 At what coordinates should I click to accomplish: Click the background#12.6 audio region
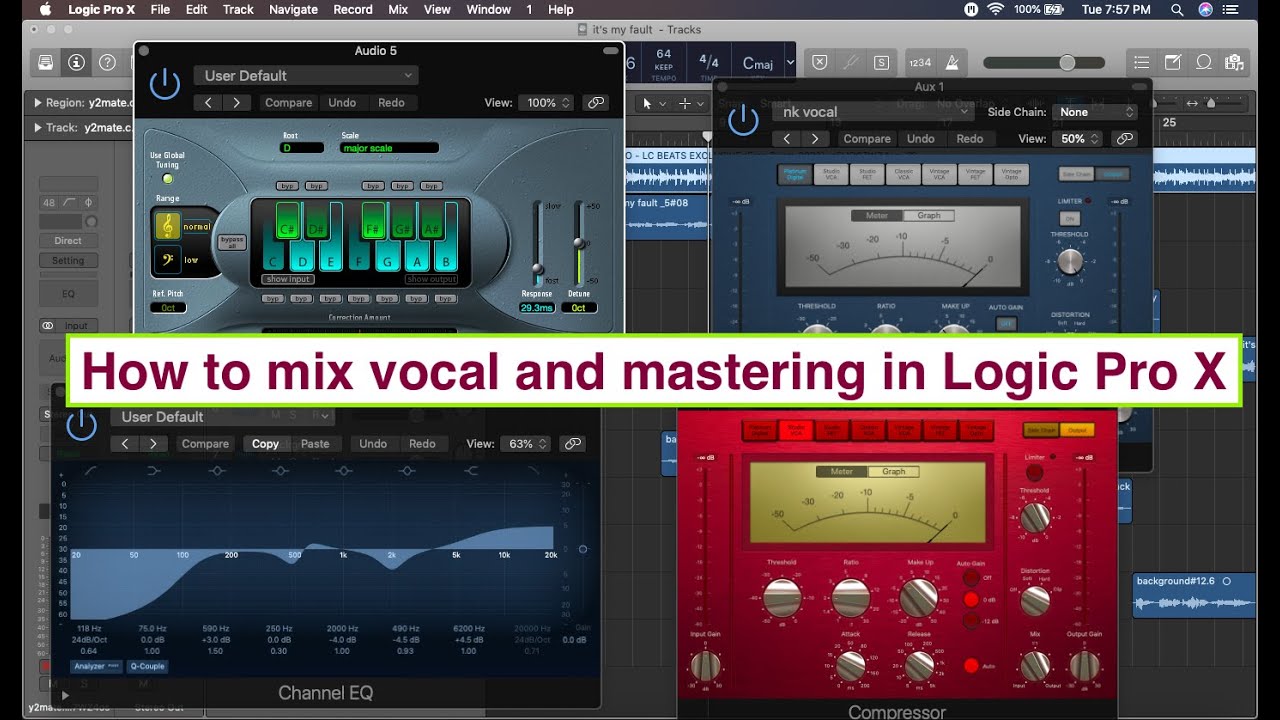click(x=1194, y=596)
